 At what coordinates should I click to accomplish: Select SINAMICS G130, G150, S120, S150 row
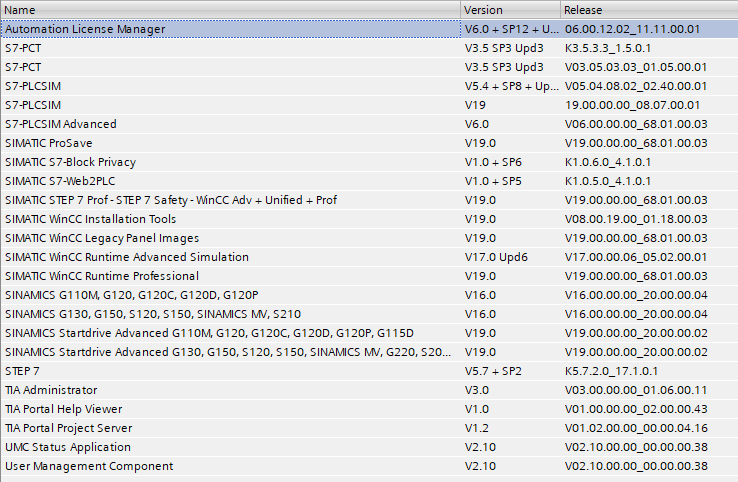coord(369,314)
